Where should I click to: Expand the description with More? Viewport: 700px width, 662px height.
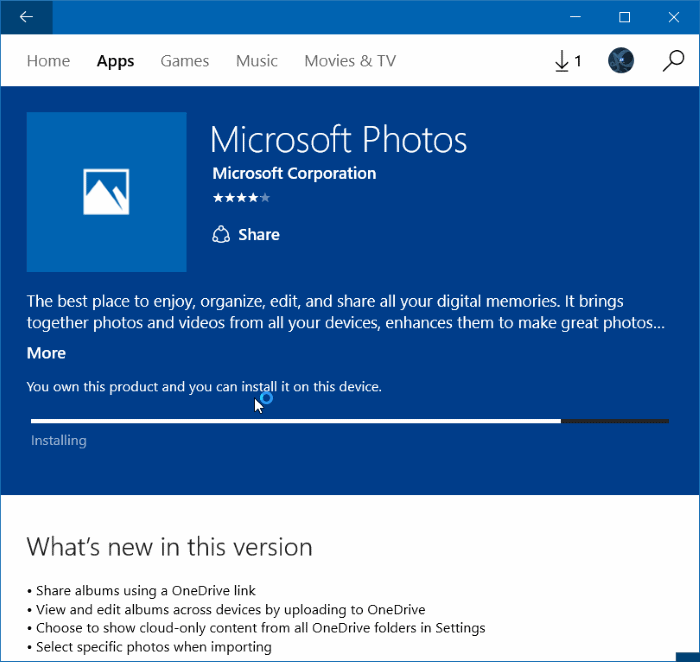pos(46,353)
